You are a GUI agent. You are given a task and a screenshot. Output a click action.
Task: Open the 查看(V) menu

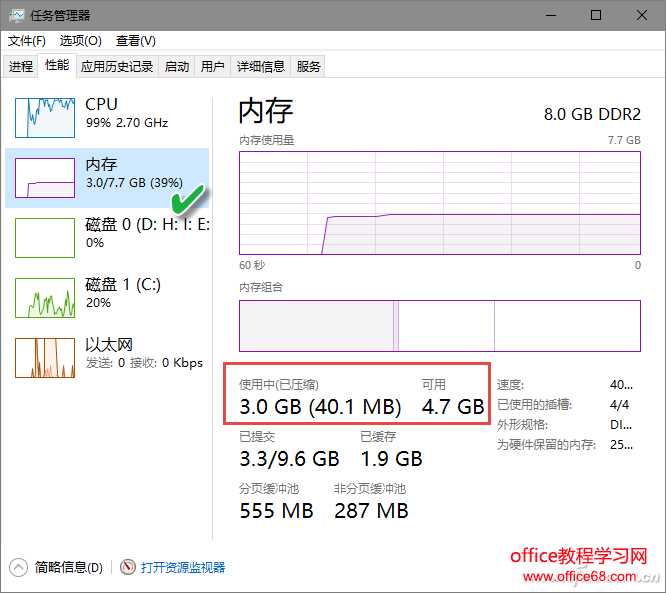pyautogui.click(x=135, y=41)
